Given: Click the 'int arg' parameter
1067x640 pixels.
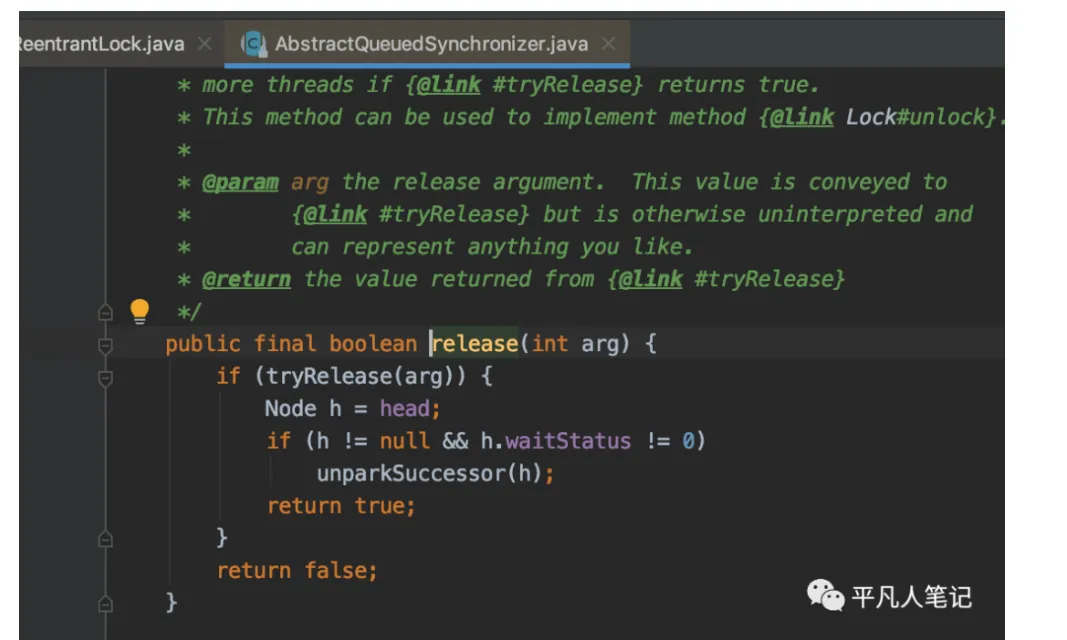Looking at the screenshot, I should pos(576,343).
